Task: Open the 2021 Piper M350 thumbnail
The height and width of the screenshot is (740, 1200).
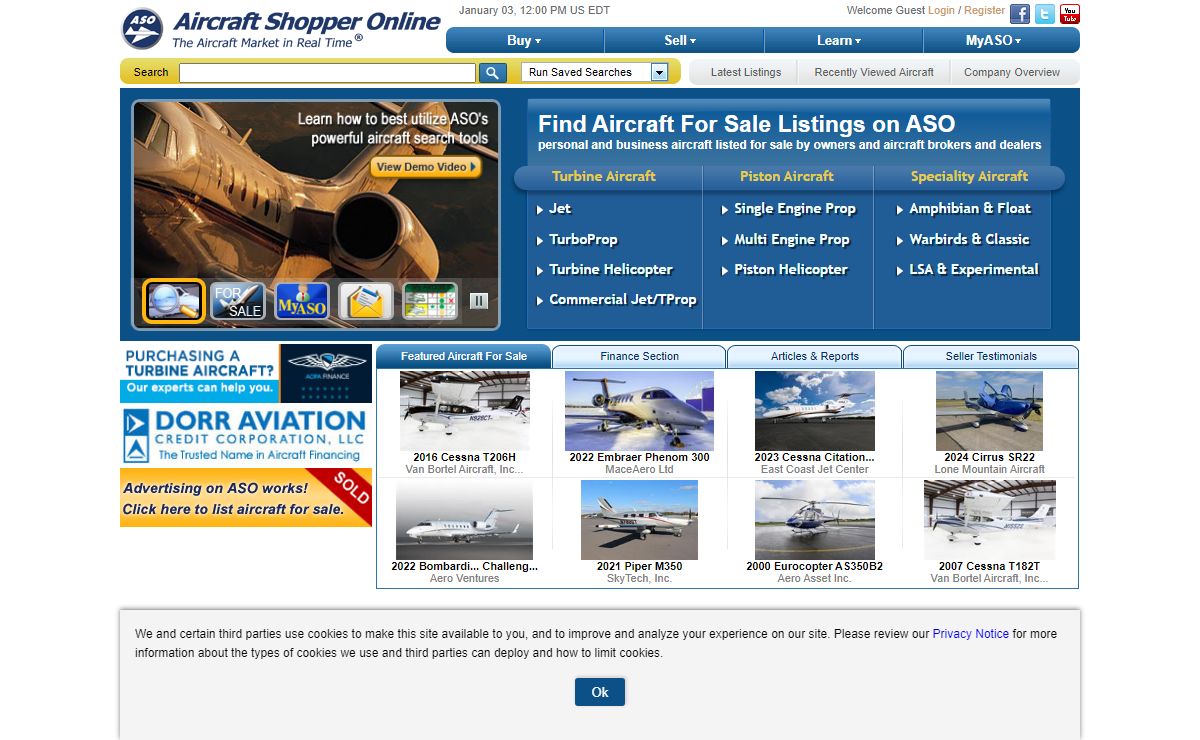Action: click(639, 520)
